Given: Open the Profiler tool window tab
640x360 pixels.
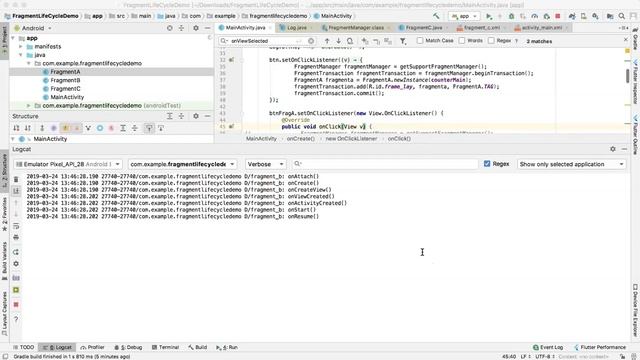Looking at the screenshot, I should (93, 347).
